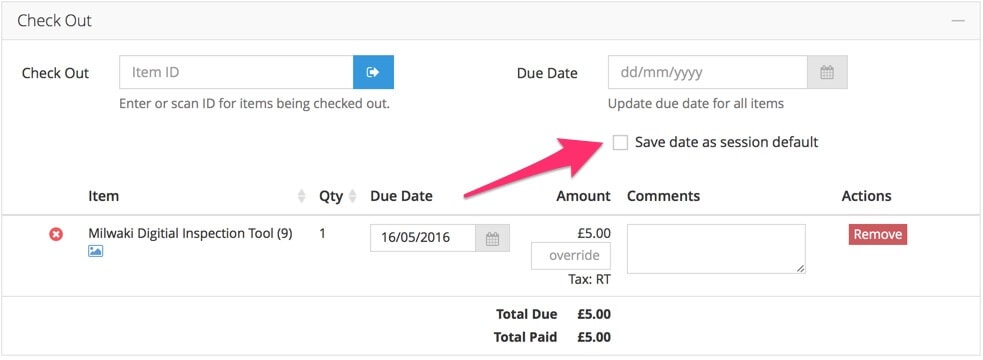983x360 pixels.
Task: Open the calendar picker beside the top Due Date field
Action: tap(827, 72)
